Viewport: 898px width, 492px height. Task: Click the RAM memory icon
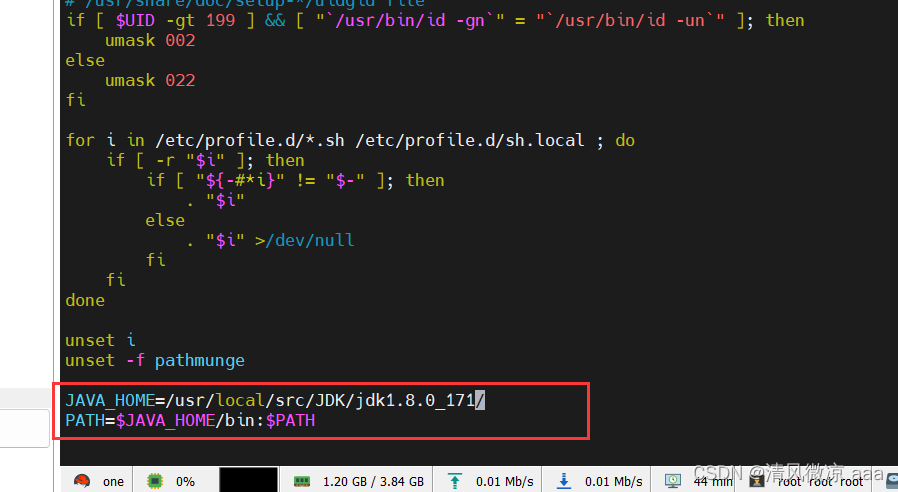click(302, 482)
